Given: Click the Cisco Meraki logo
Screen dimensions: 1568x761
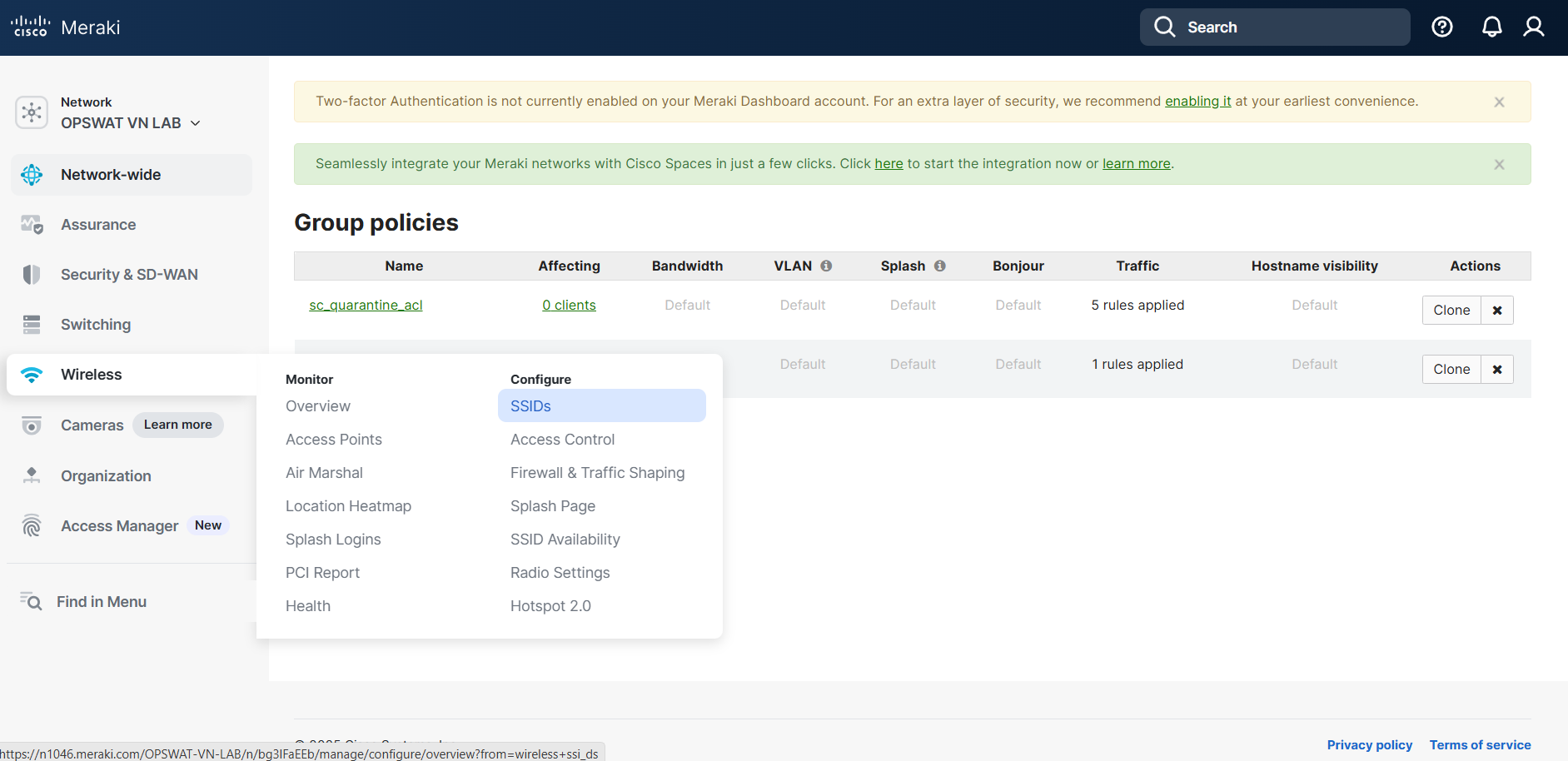Looking at the screenshot, I should point(66,27).
